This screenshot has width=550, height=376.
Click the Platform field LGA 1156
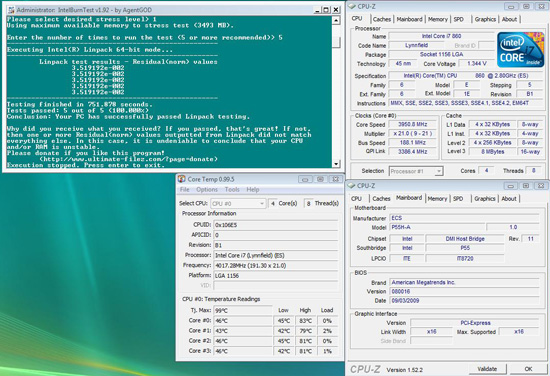[276, 276]
